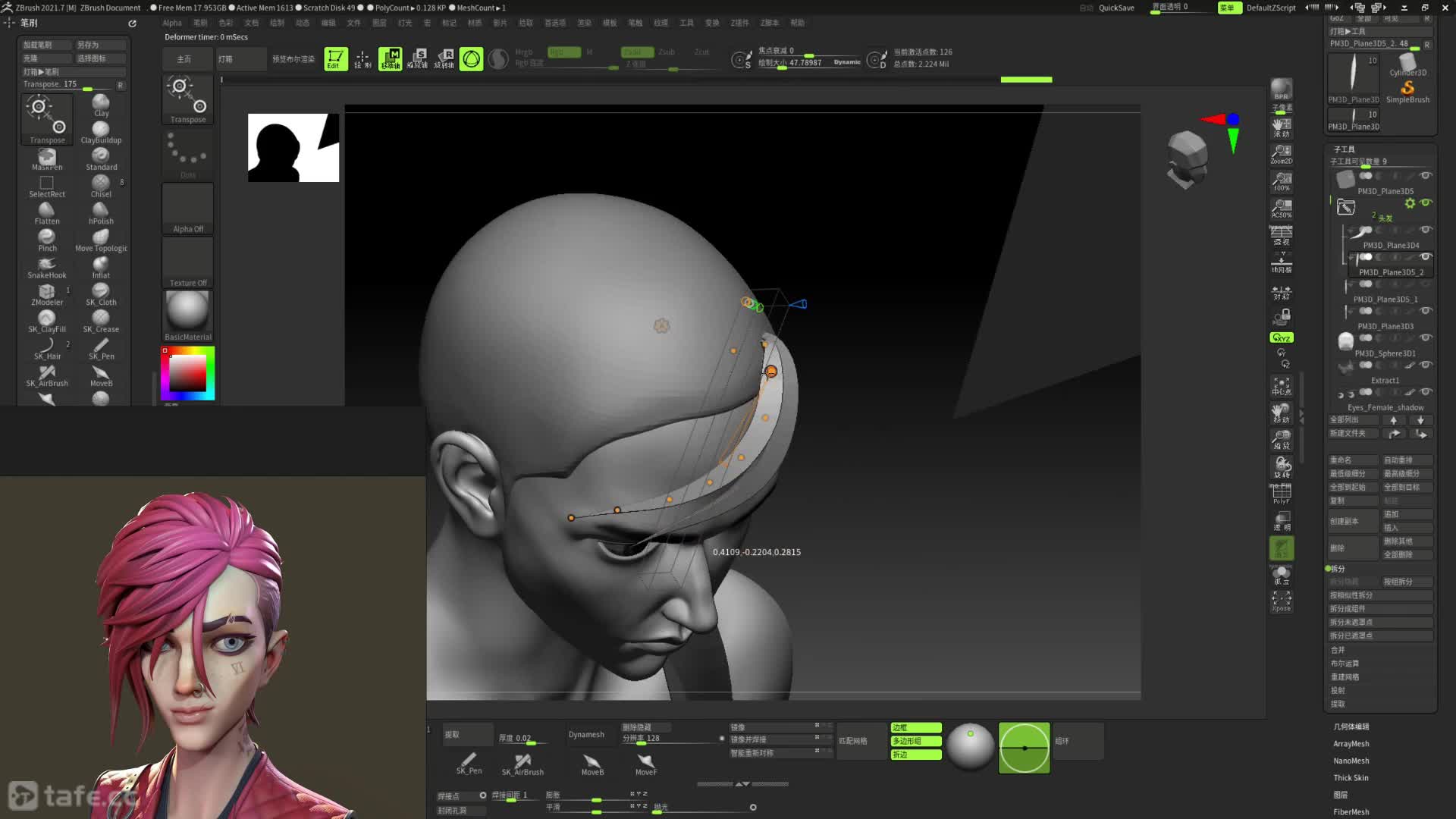Viewport: 1456px width, 819px height.
Task: Expand the 子工具 panel header
Action: 1344,149
